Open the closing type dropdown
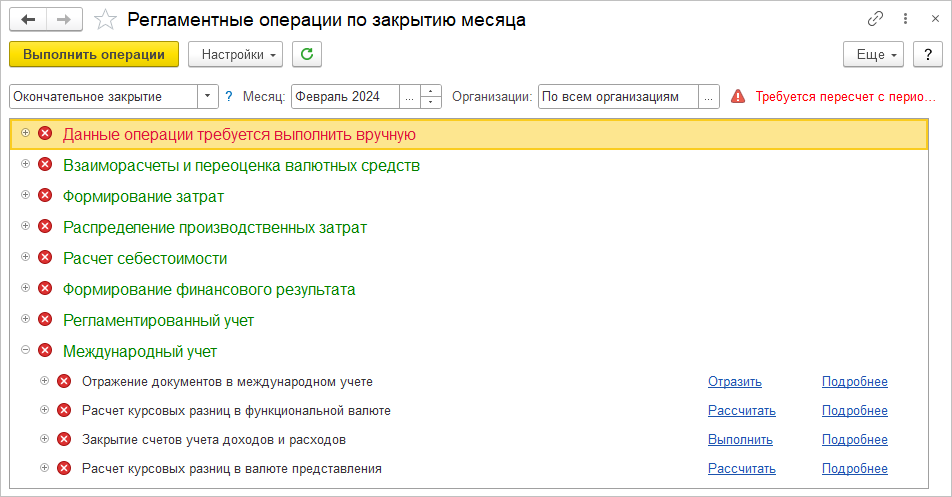This screenshot has height=497, width=952. click(x=208, y=97)
